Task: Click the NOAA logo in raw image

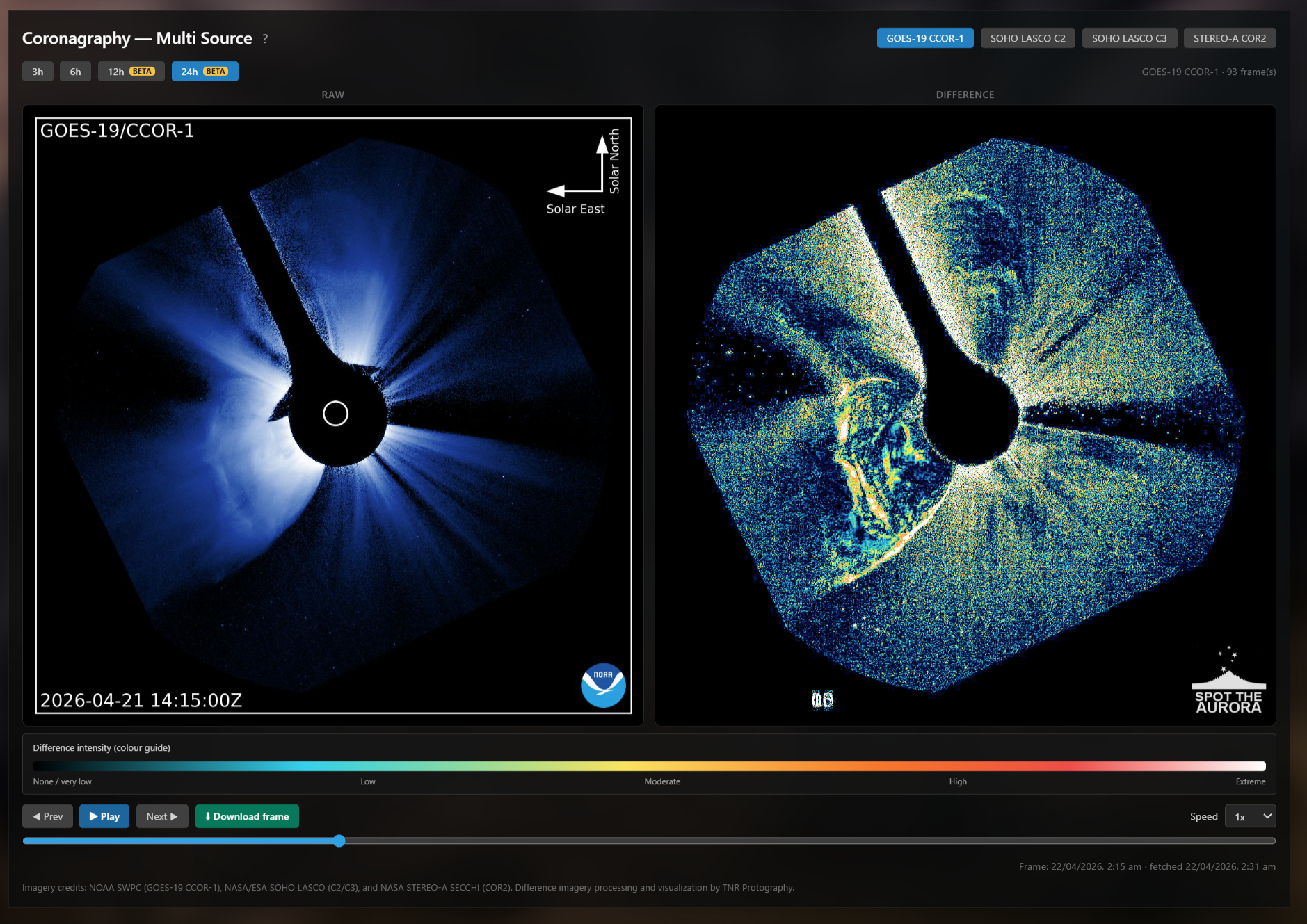Action: click(603, 685)
